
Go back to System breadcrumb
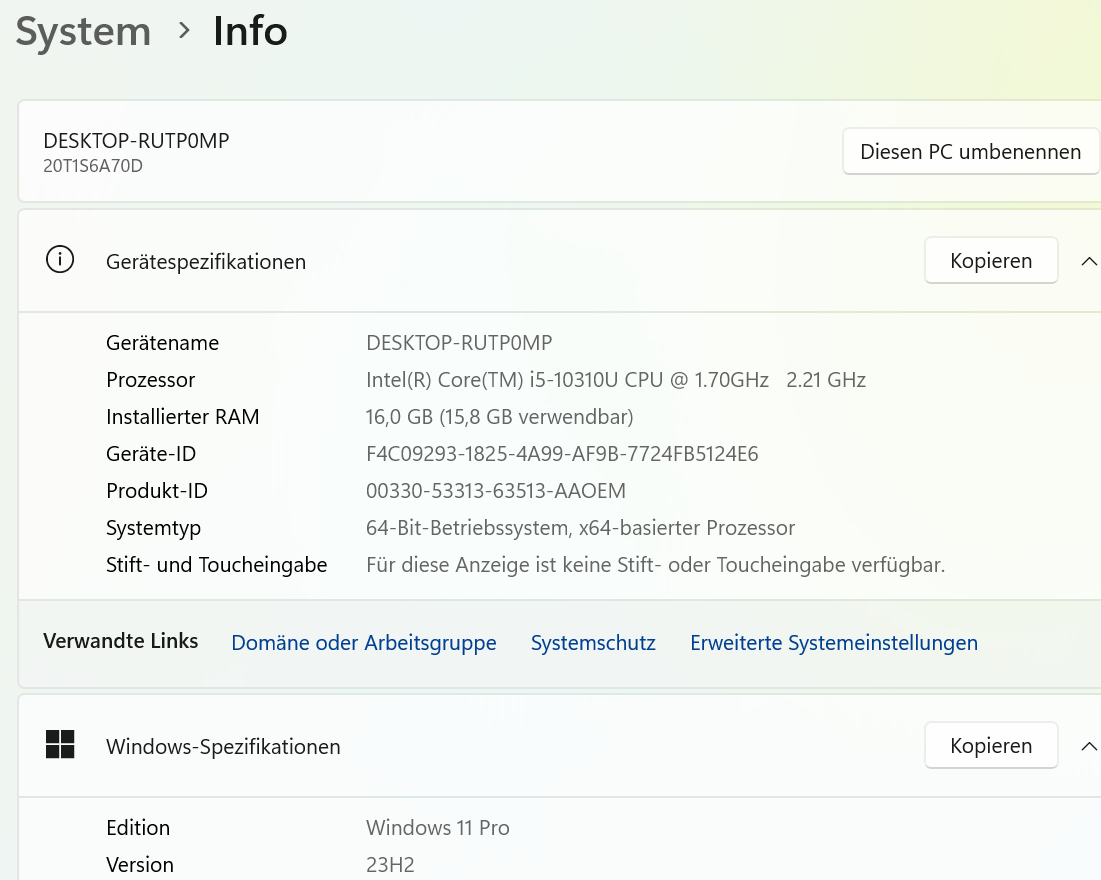click(x=84, y=32)
